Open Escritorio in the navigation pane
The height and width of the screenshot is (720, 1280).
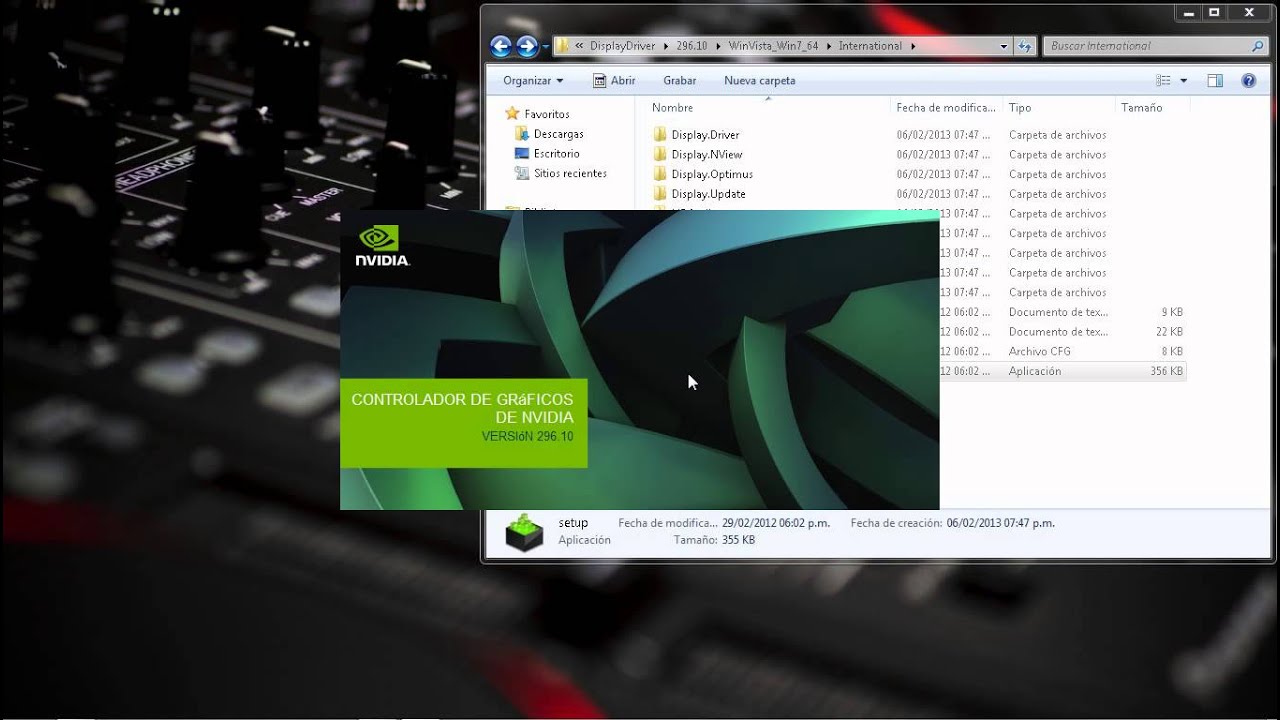pyautogui.click(x=556, y=154)
